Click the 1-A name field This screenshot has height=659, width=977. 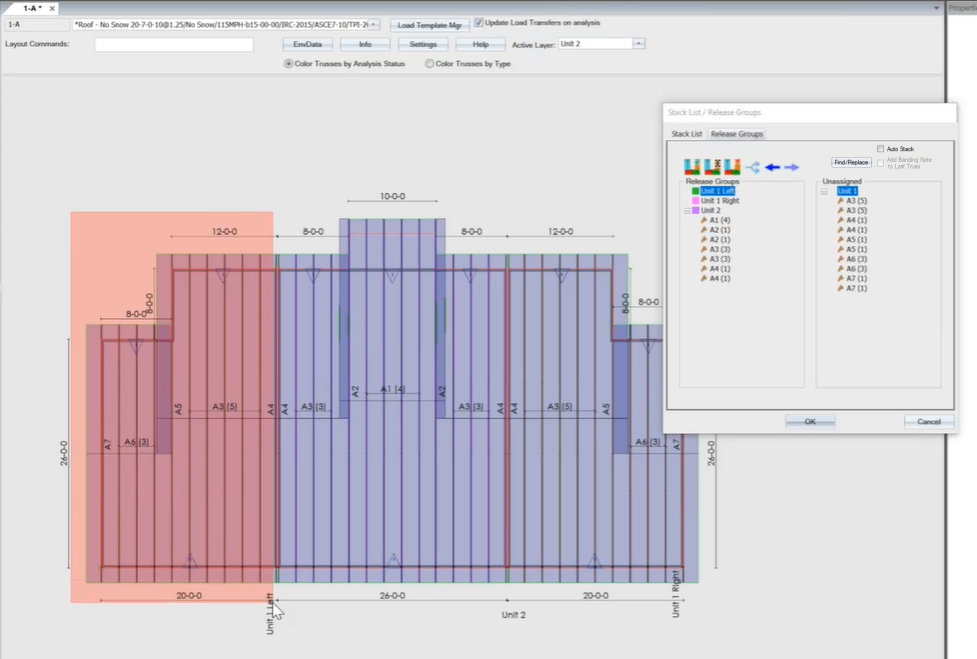tap(37, 24)
